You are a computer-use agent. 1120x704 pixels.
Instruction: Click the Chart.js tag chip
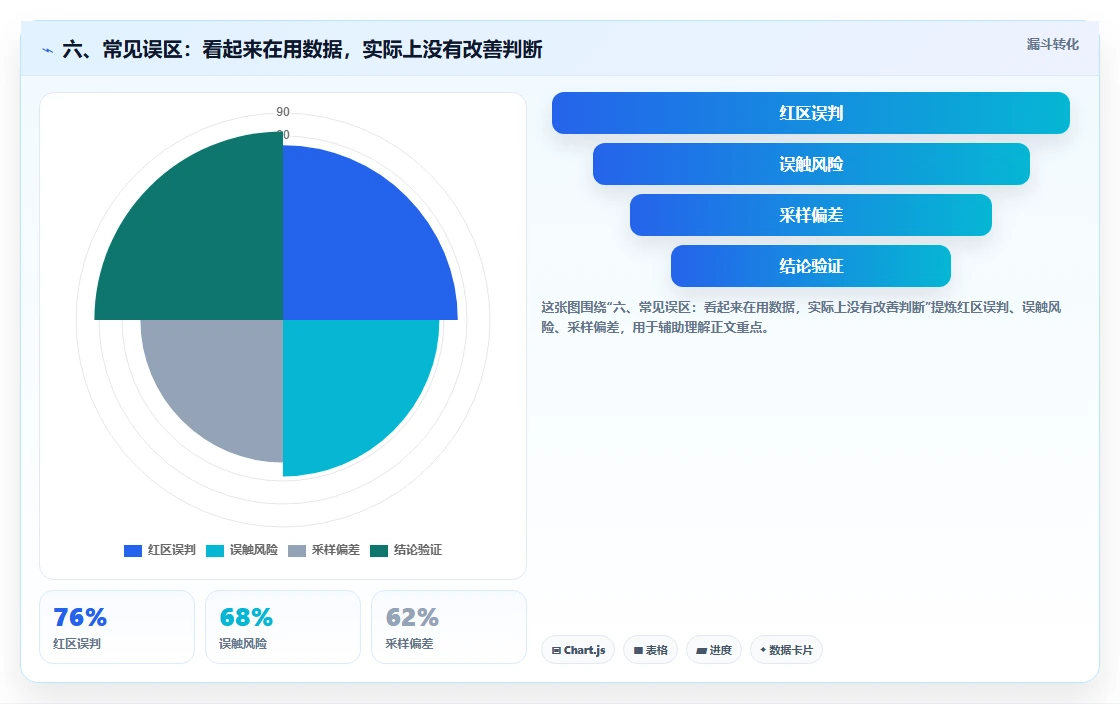point(578,650)
